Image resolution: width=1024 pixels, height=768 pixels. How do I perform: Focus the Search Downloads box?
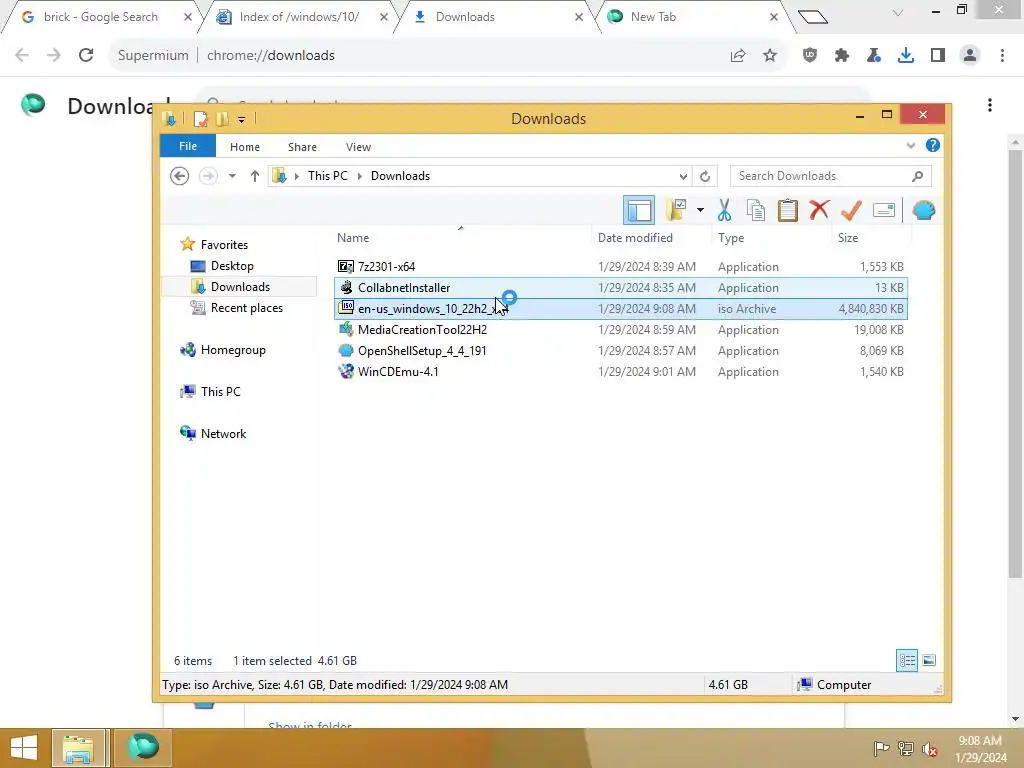pyautogui.click(x=830, y=176)
